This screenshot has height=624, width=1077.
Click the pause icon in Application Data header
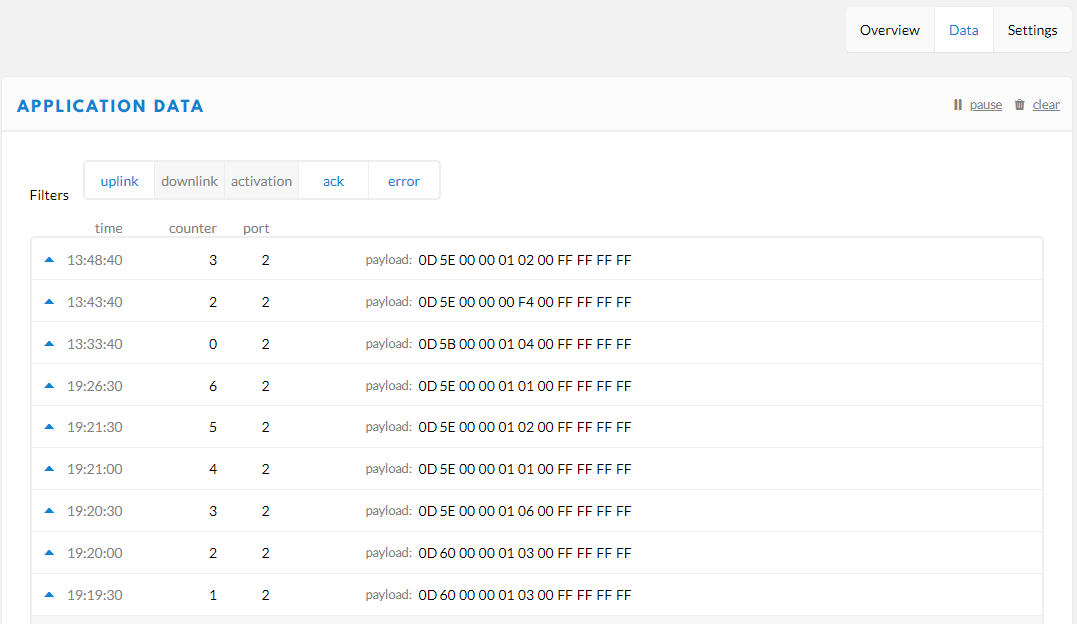pyautogui.click(x=957, y=105)
